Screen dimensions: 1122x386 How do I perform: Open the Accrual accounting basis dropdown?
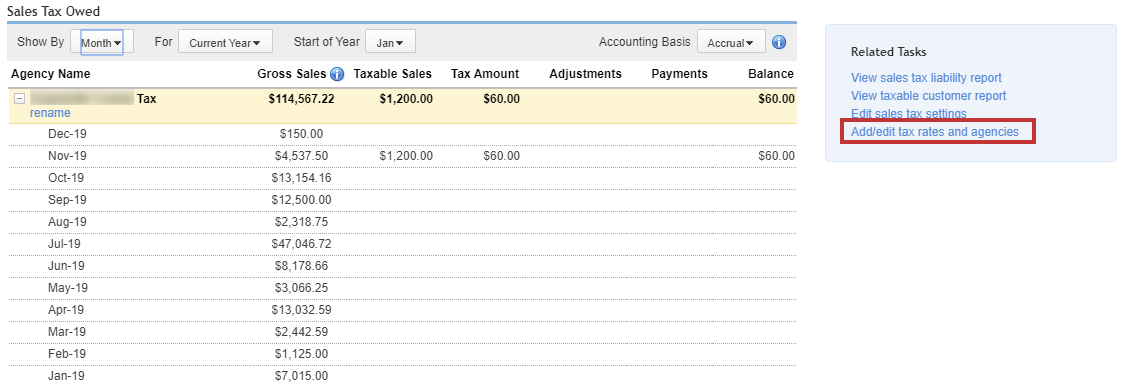[731, 42]
